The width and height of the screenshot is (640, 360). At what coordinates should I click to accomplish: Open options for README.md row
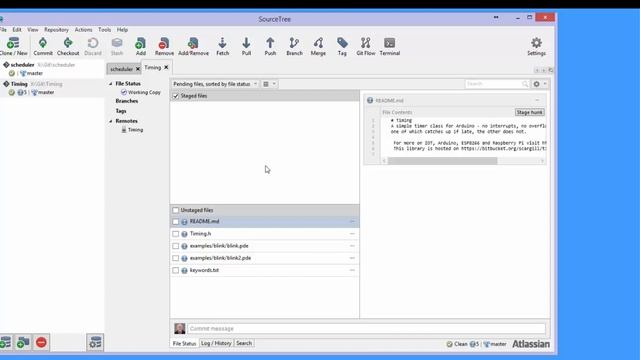tap(352, 222)
